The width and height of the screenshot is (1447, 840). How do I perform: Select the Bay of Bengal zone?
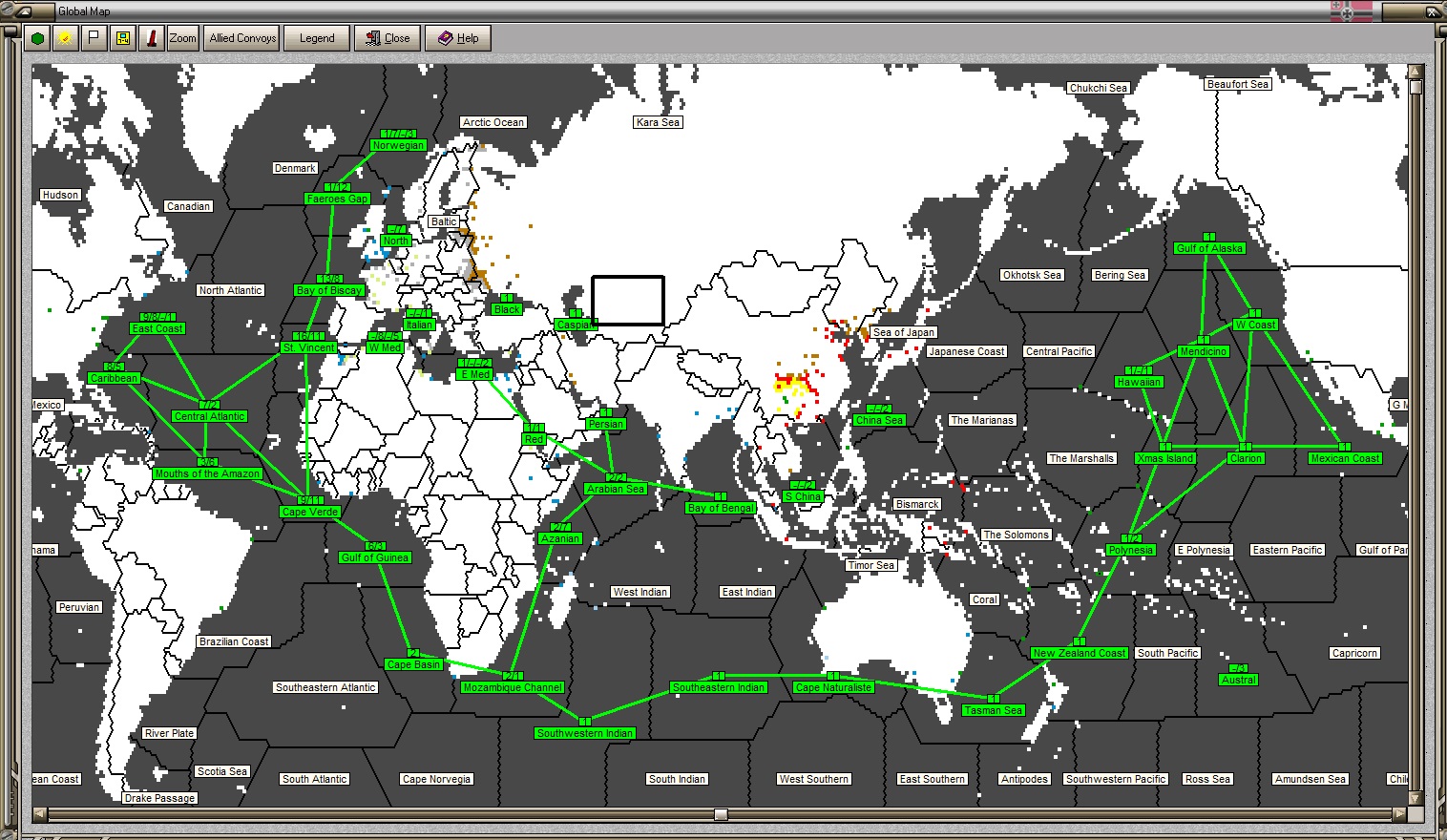click(x=721, y=508)
